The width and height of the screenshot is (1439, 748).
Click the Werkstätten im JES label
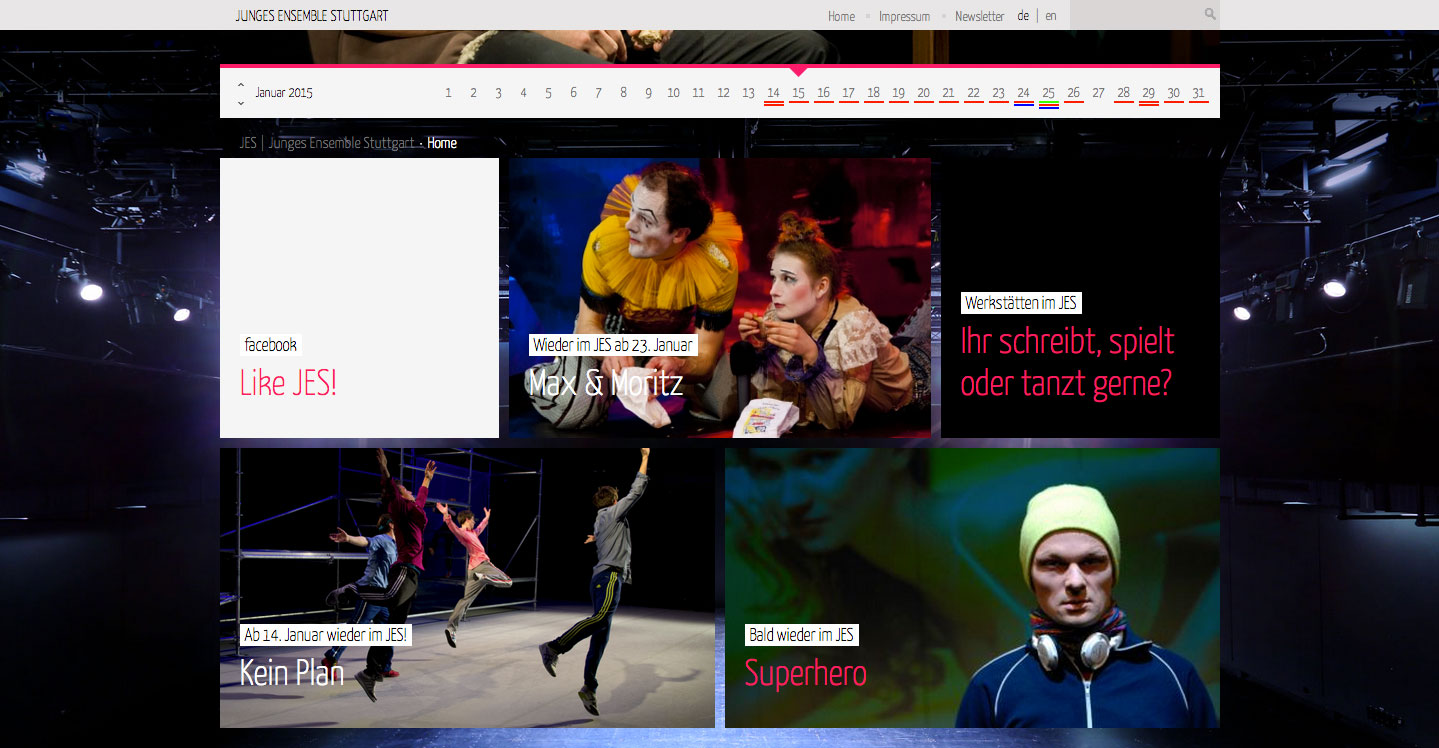coord(1021,303)
